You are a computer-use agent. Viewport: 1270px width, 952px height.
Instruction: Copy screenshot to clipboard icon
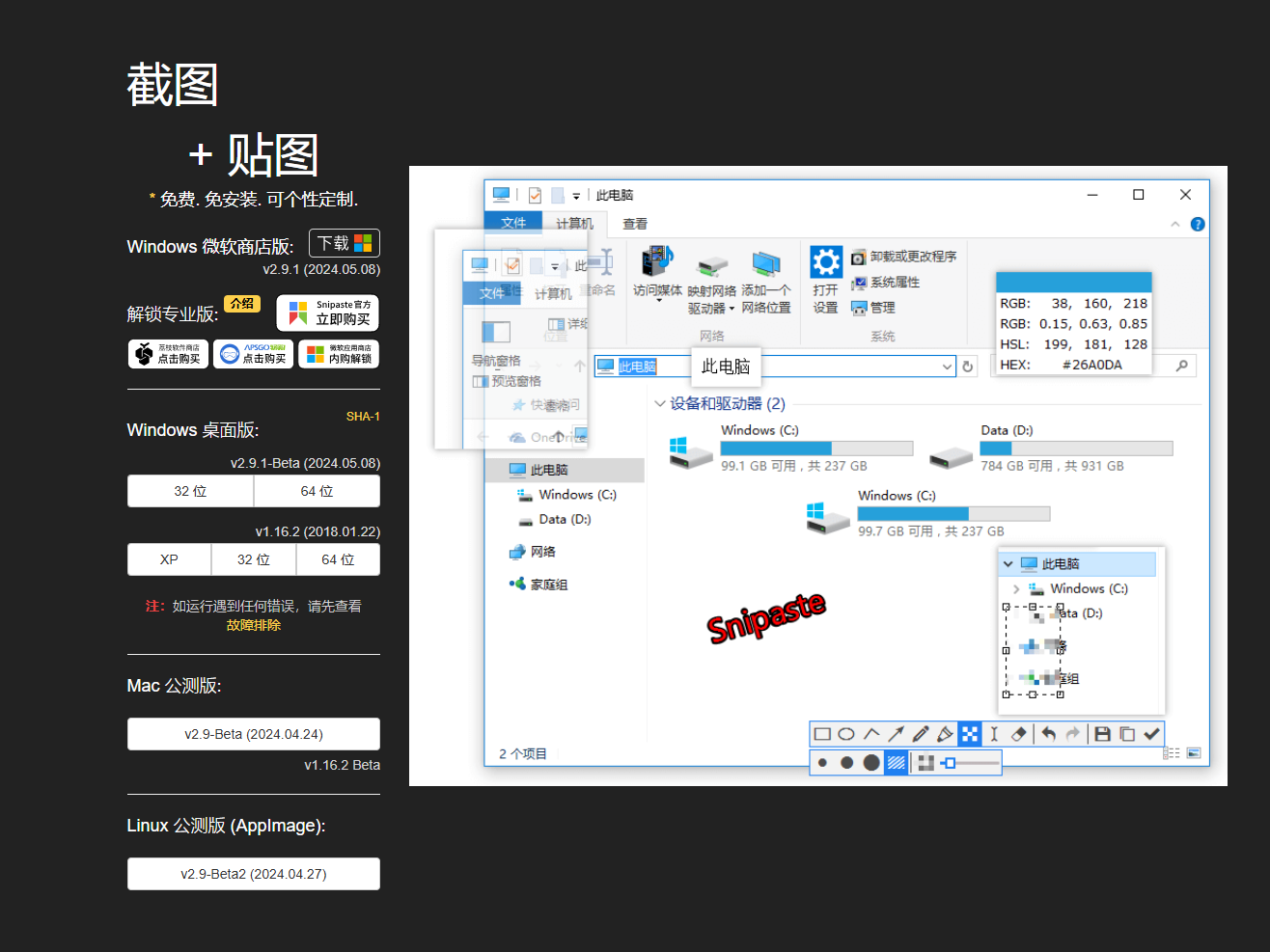point(1127,734)
